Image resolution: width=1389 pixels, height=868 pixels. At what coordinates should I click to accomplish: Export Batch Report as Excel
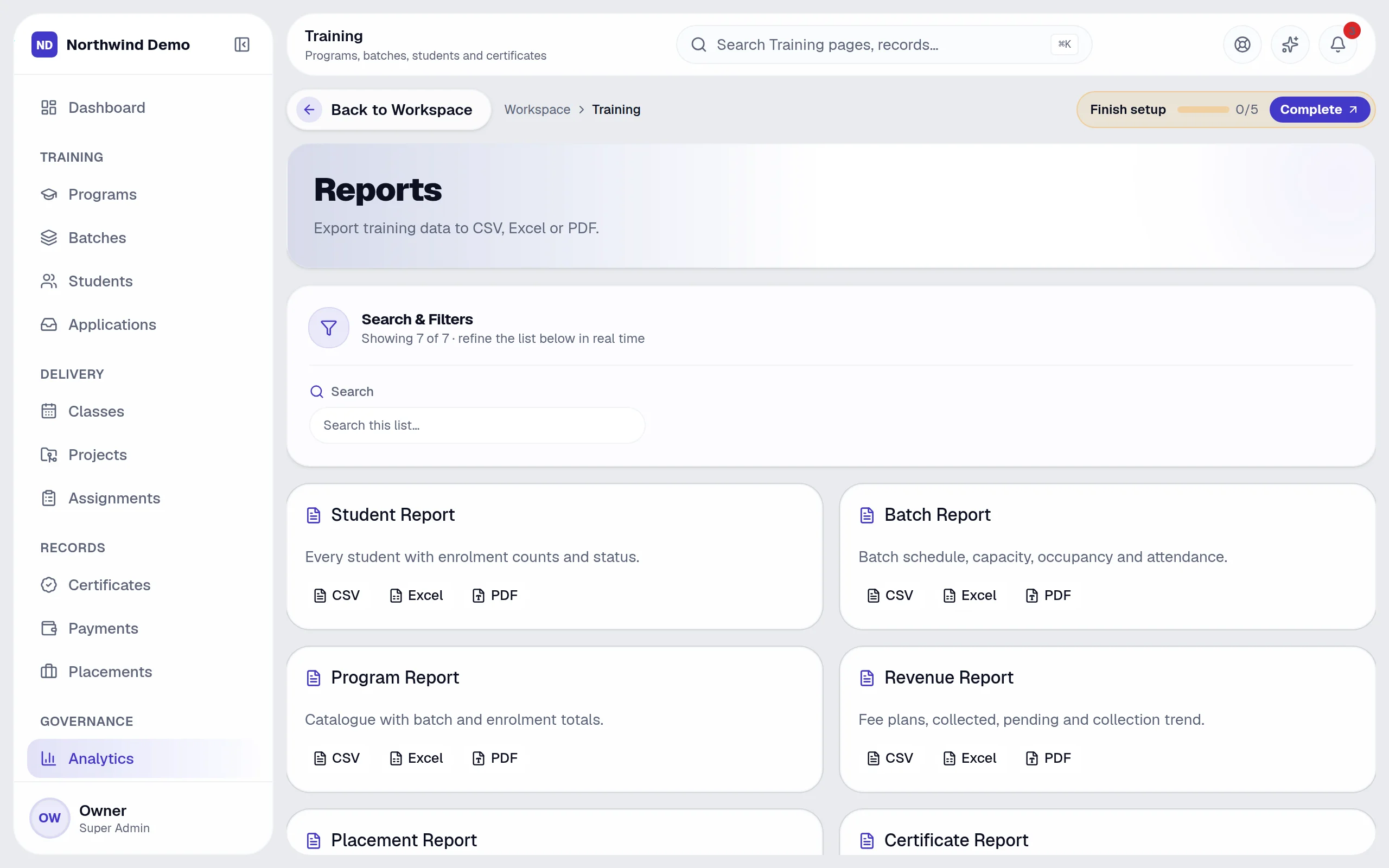pyautogui.click(x=969, y=595)
